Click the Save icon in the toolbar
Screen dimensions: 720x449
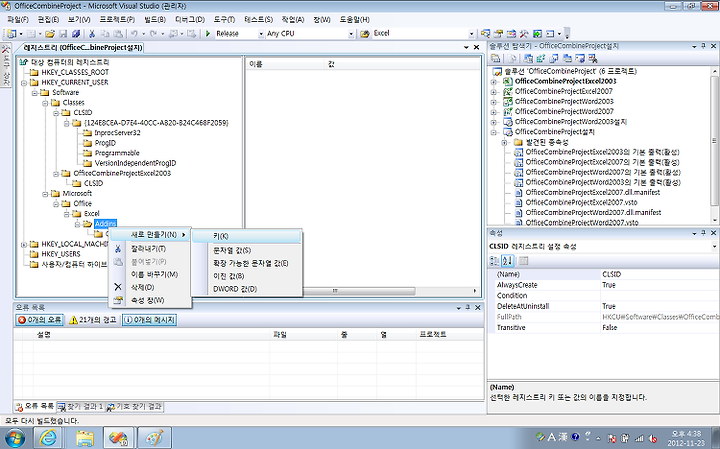point(63,34)
